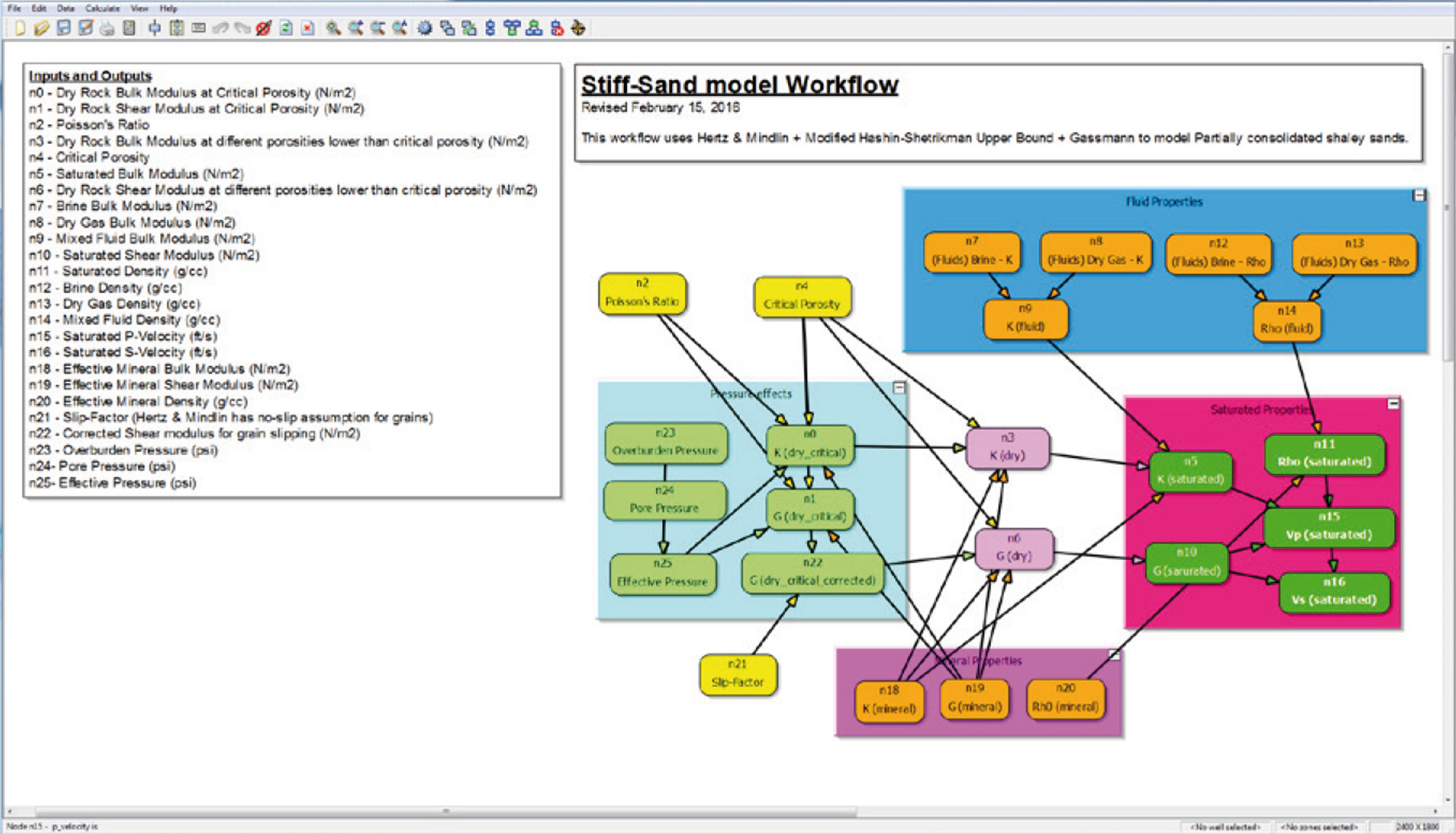Screen dimensions: 1456x834
Task: Open the File menu
Action: [14, 8]
